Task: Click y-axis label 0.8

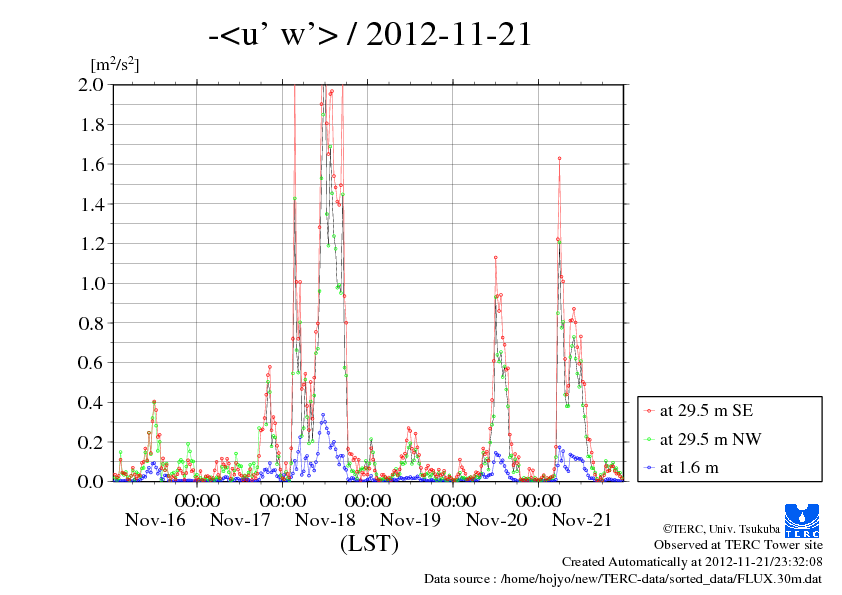Action: tap(91, 323)
